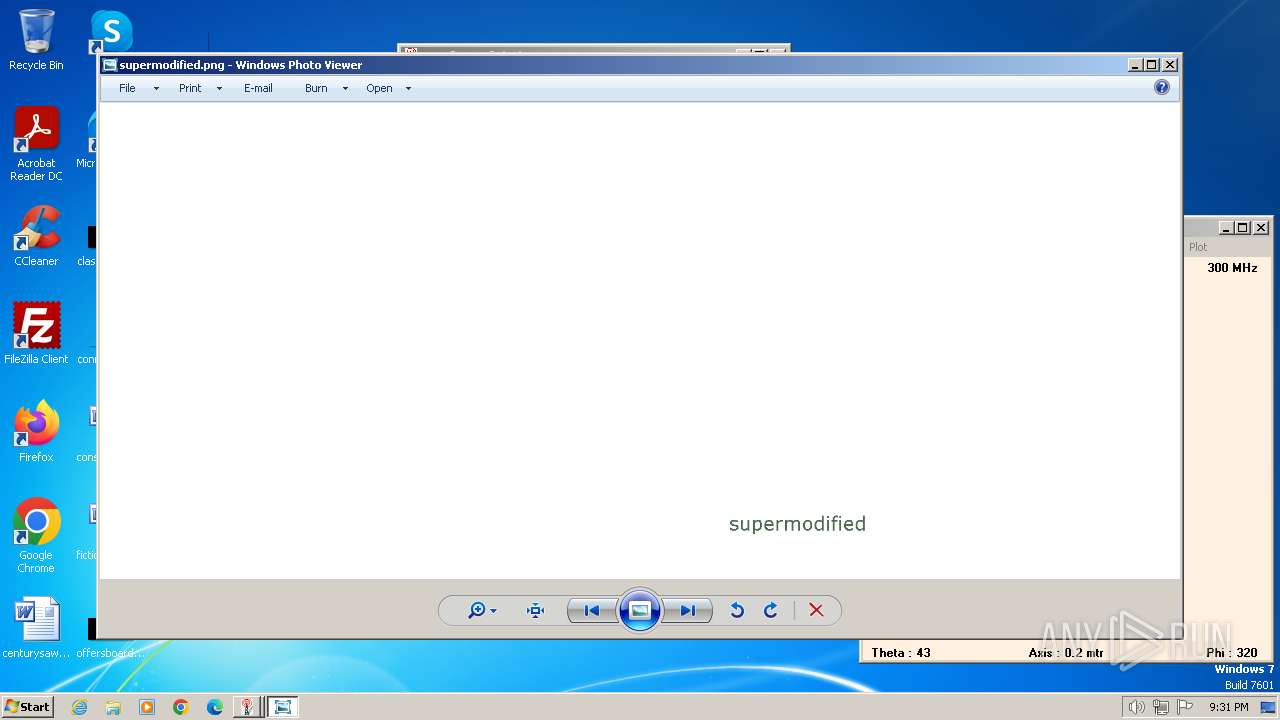Start the slide show with center button

[x=640, y=610]
